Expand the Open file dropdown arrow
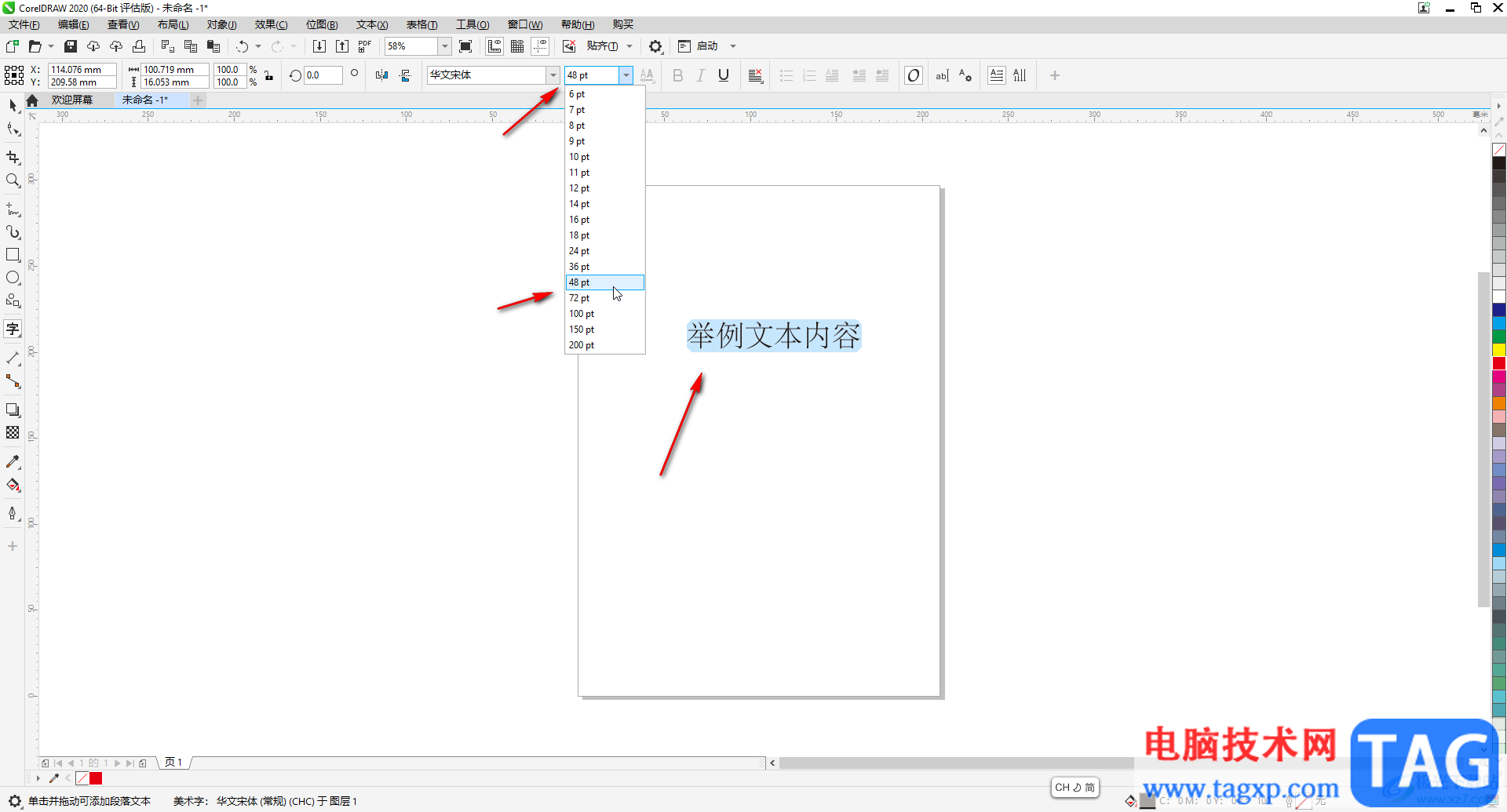This screenshot has width=1507, height=812. 51,46
